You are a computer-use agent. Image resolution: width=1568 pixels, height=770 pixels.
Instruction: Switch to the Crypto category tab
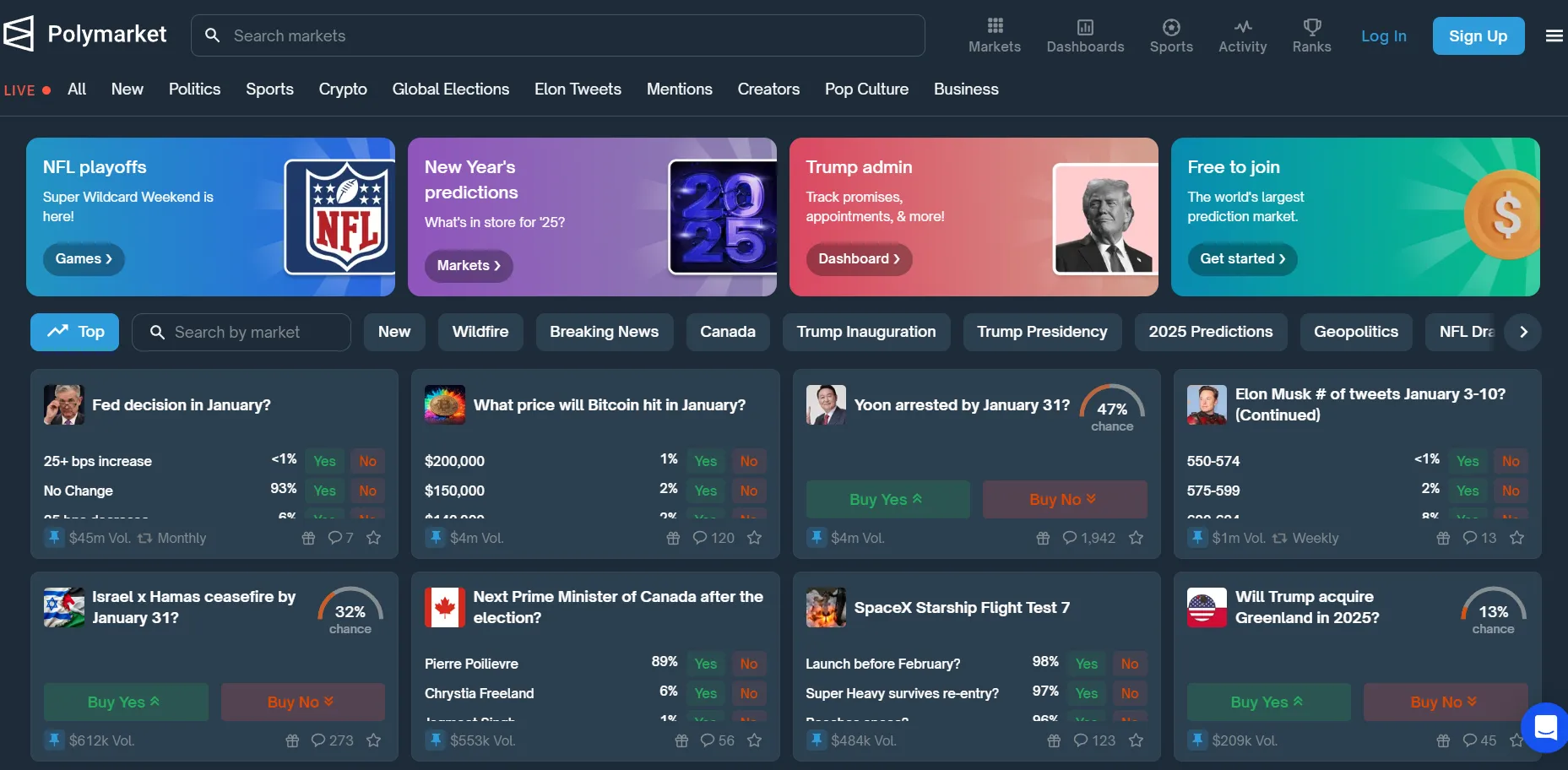(343, 89)
